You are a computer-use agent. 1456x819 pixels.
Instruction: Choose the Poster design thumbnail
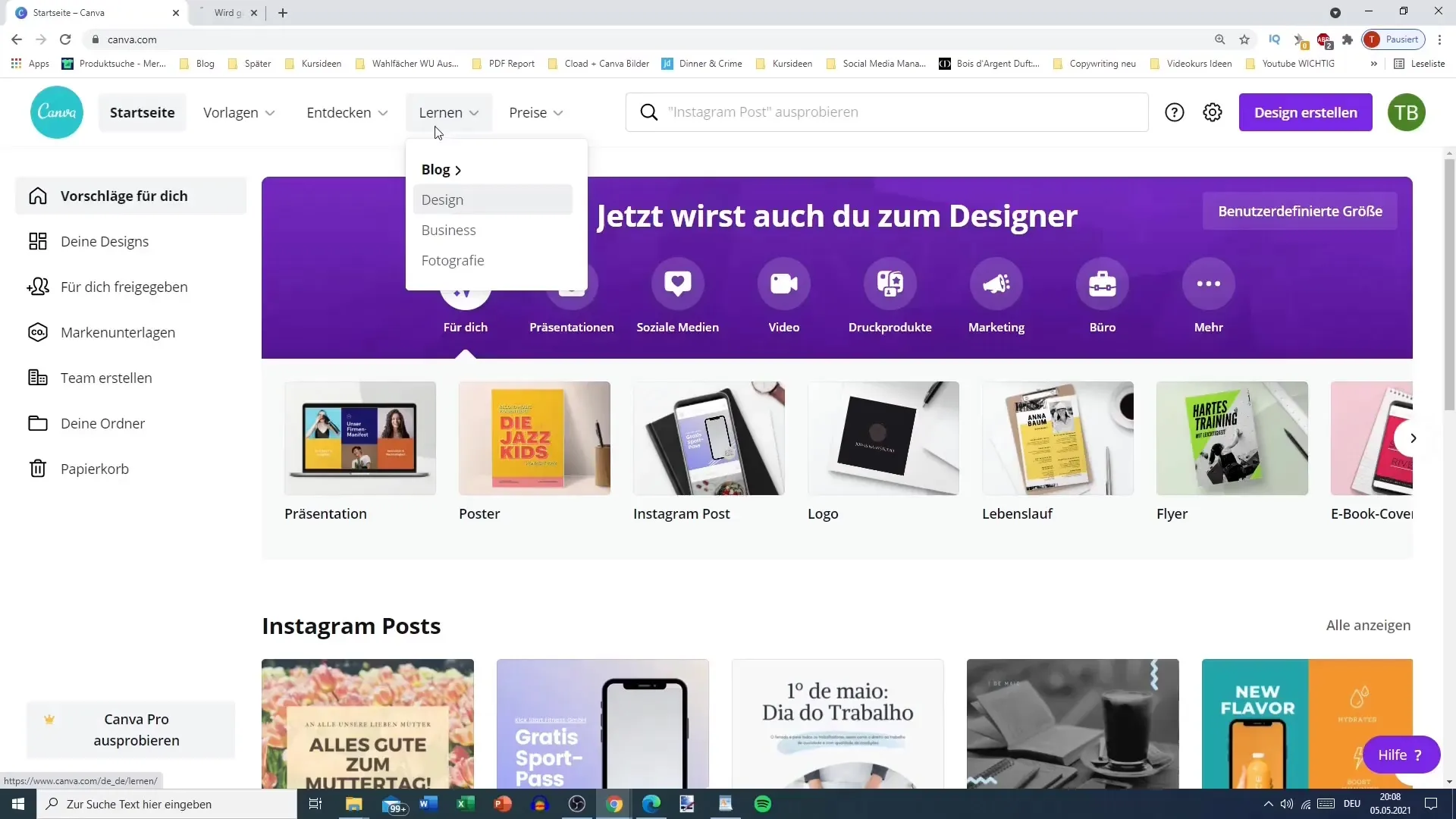pyautogui.click(x=535, y=438)
